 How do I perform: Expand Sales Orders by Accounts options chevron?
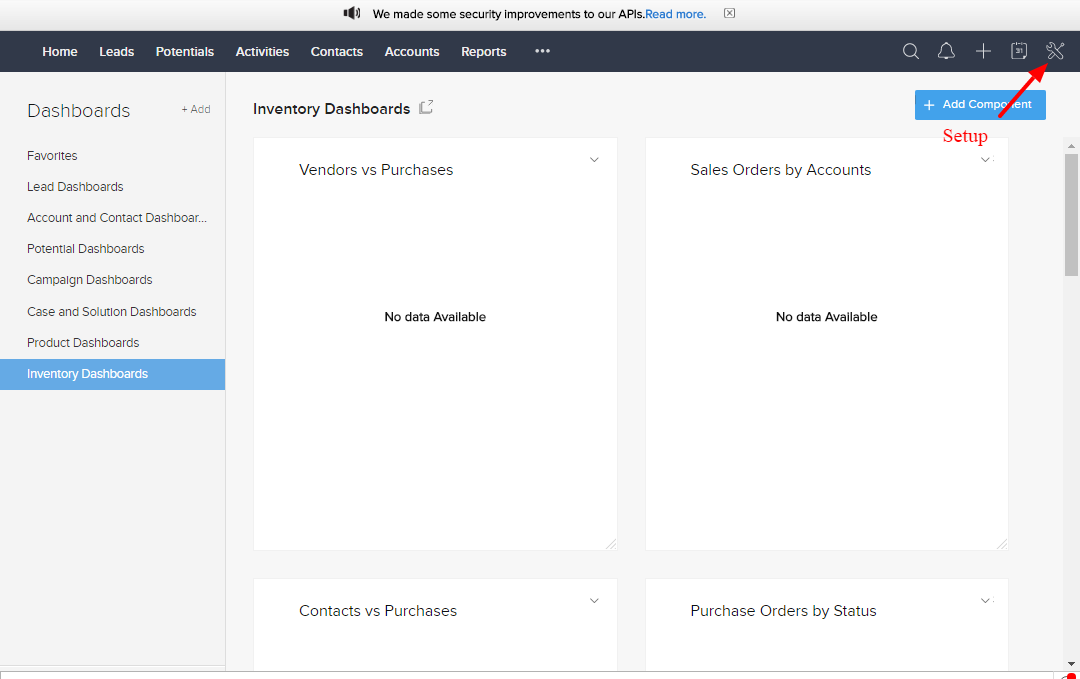(985, 160)
